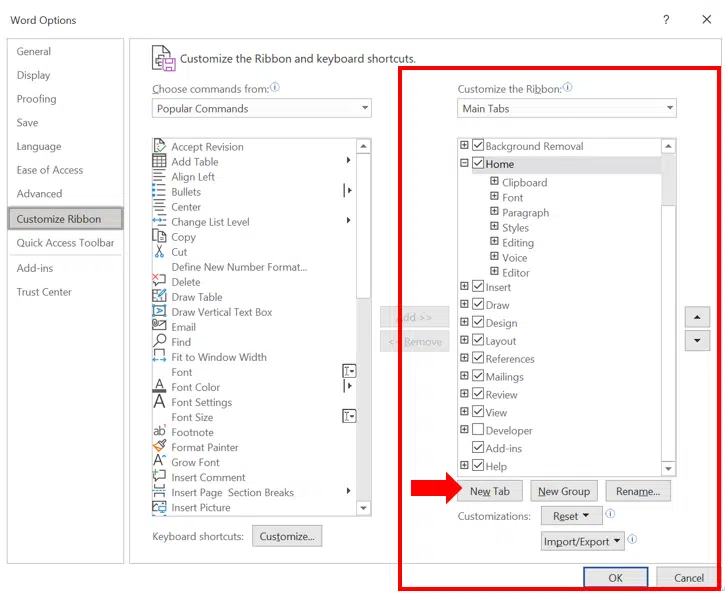Click info icon next to Reset button

[610, 514]
